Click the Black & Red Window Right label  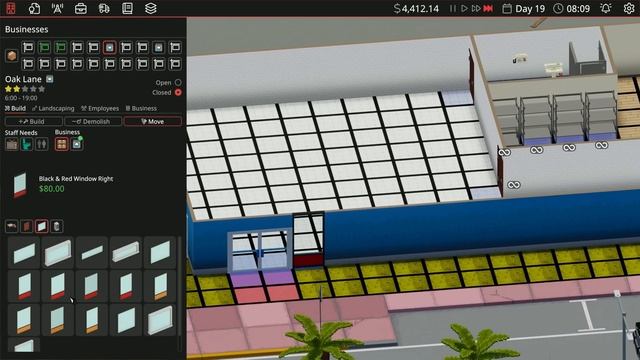[76, 179]
